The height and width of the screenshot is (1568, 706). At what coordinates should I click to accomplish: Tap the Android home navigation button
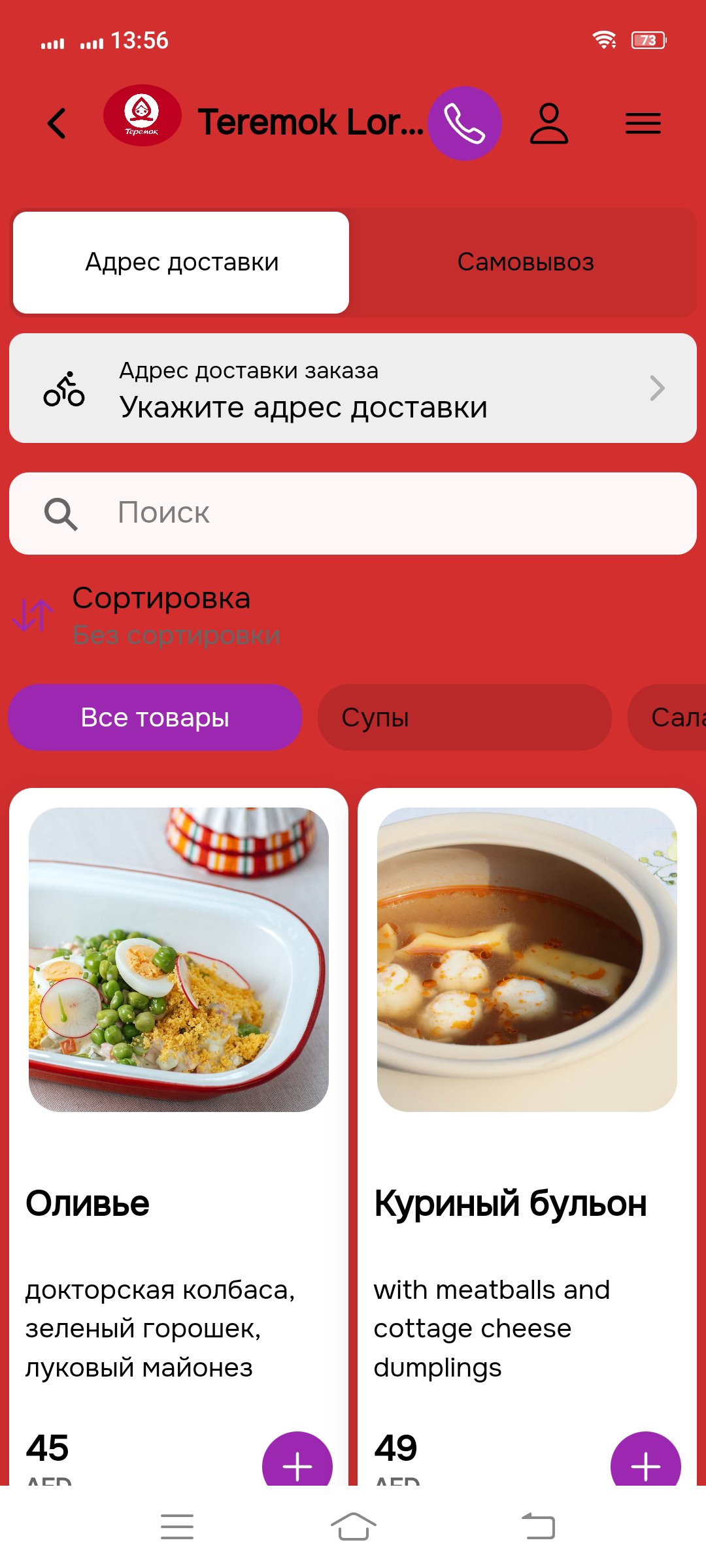pyautogui.click(x=353, y=1527)
